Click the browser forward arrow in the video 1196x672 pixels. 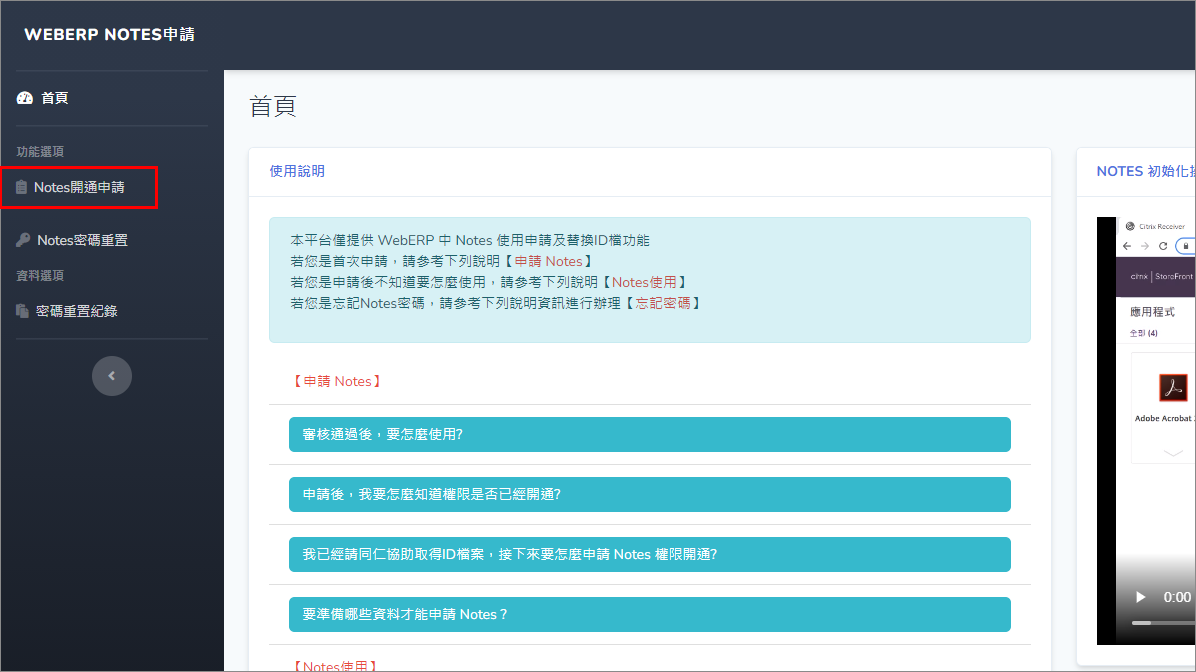(1144, 246)
